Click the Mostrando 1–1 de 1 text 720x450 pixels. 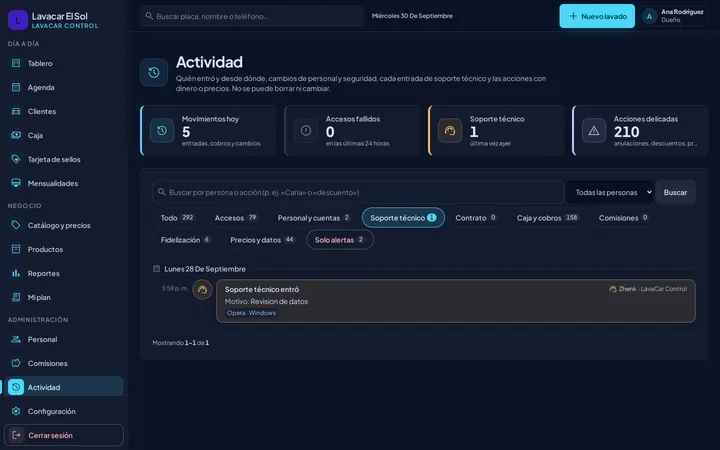[x=180, y=343]
